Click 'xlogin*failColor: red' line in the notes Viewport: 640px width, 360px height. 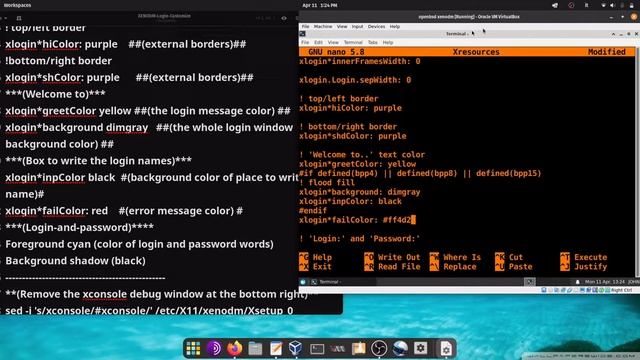pyautogui.click(x=124, y=211)
